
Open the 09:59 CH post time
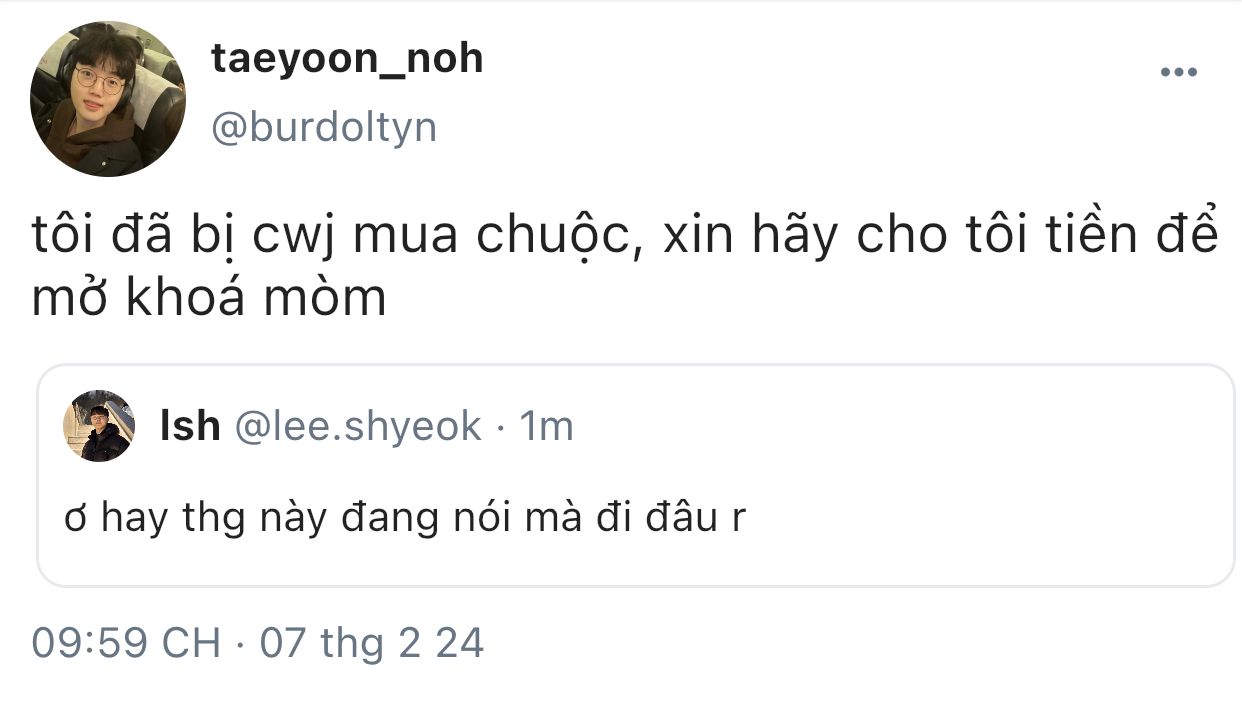(x=126, y=642)
